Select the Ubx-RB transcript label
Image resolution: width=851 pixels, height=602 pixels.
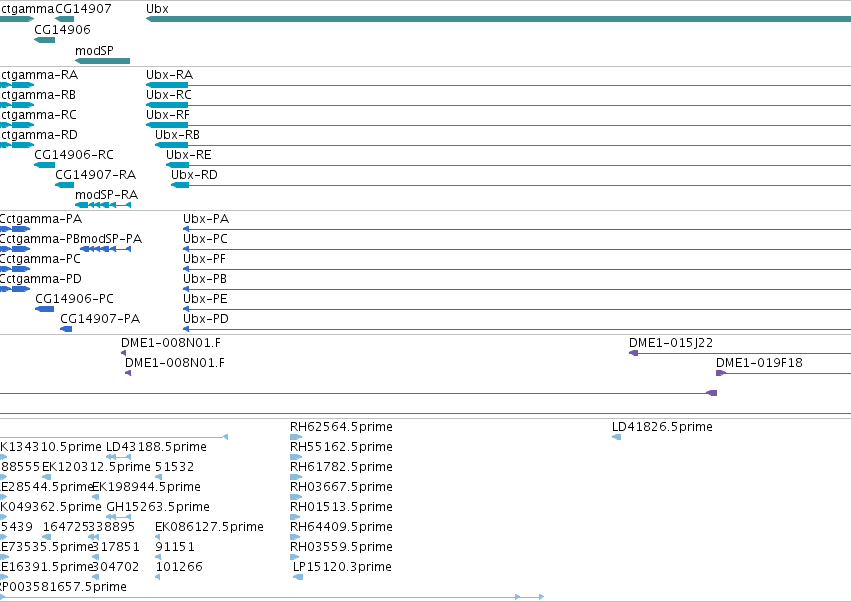tap(177, 135)
